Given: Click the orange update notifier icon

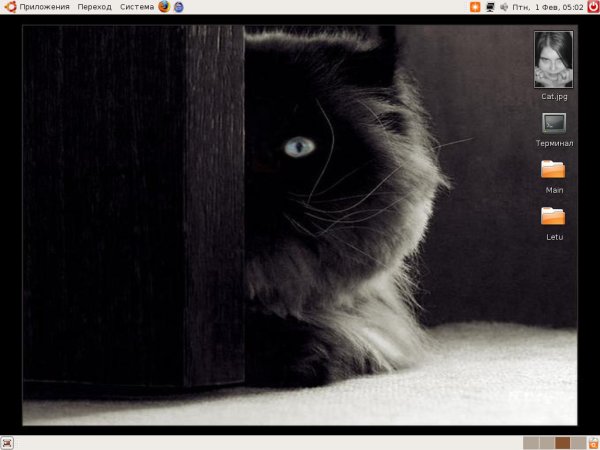Looking at the screenshot, I should tap(475, 7).
